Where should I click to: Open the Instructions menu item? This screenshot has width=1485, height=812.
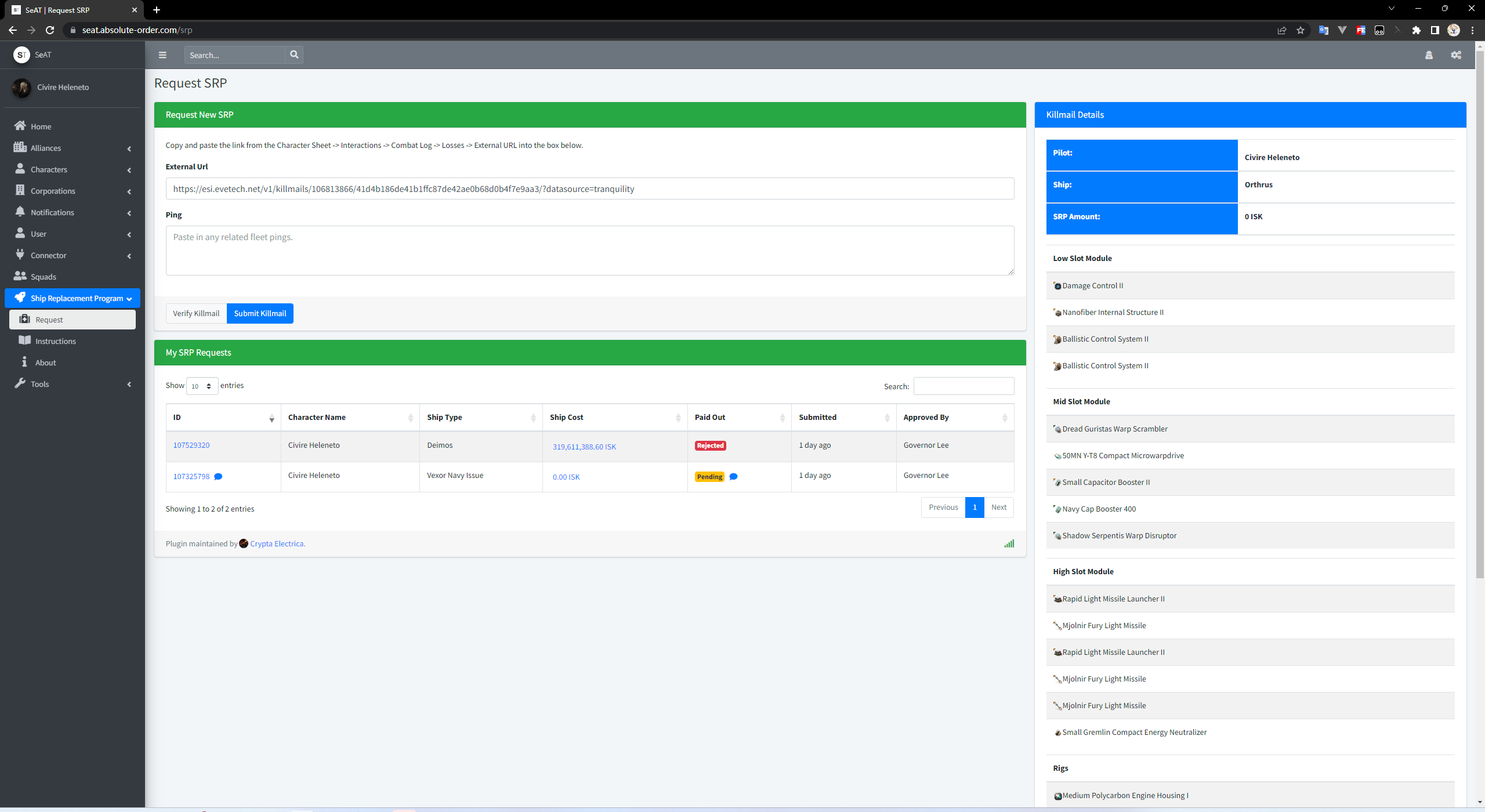click(x=55, y=341)
